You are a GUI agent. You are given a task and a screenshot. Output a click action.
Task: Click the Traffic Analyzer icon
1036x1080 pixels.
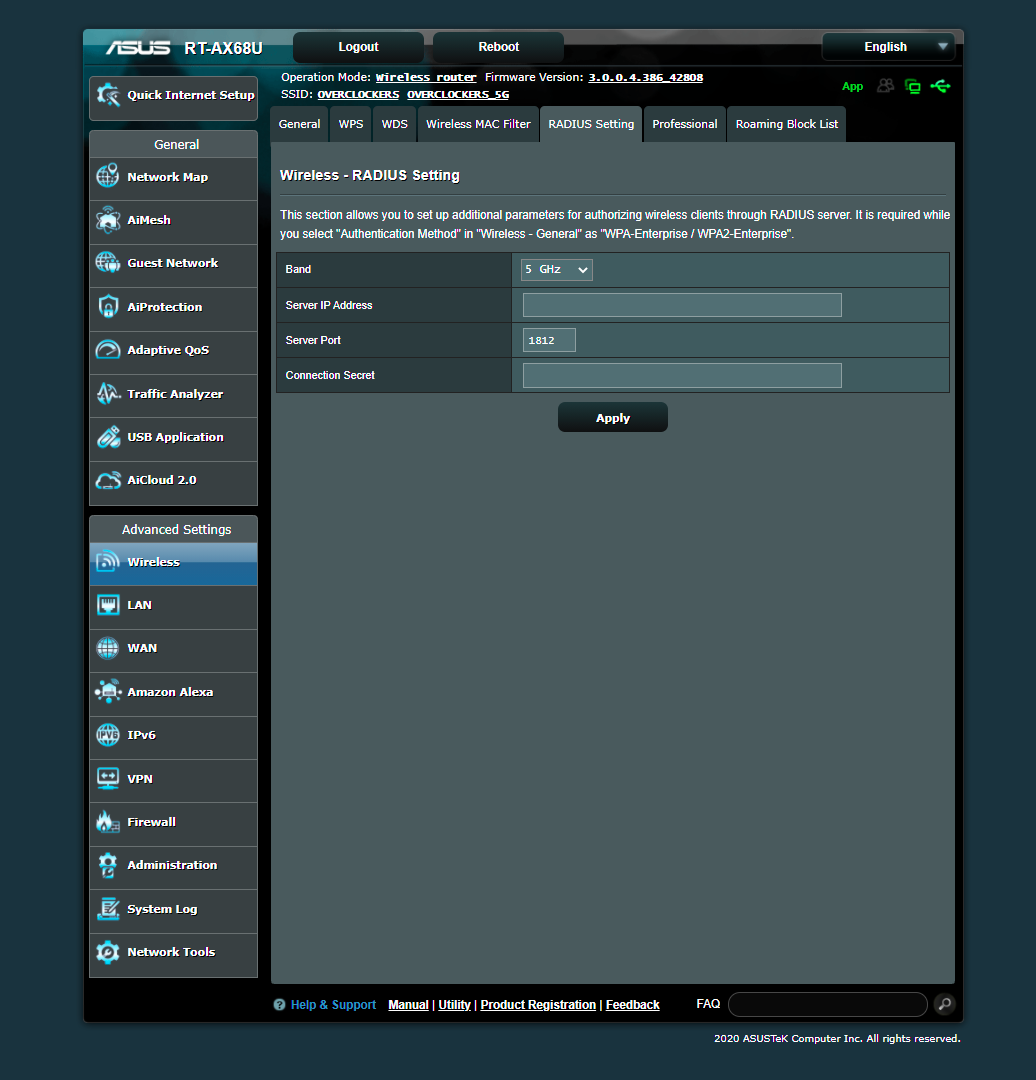pos(107,393)
